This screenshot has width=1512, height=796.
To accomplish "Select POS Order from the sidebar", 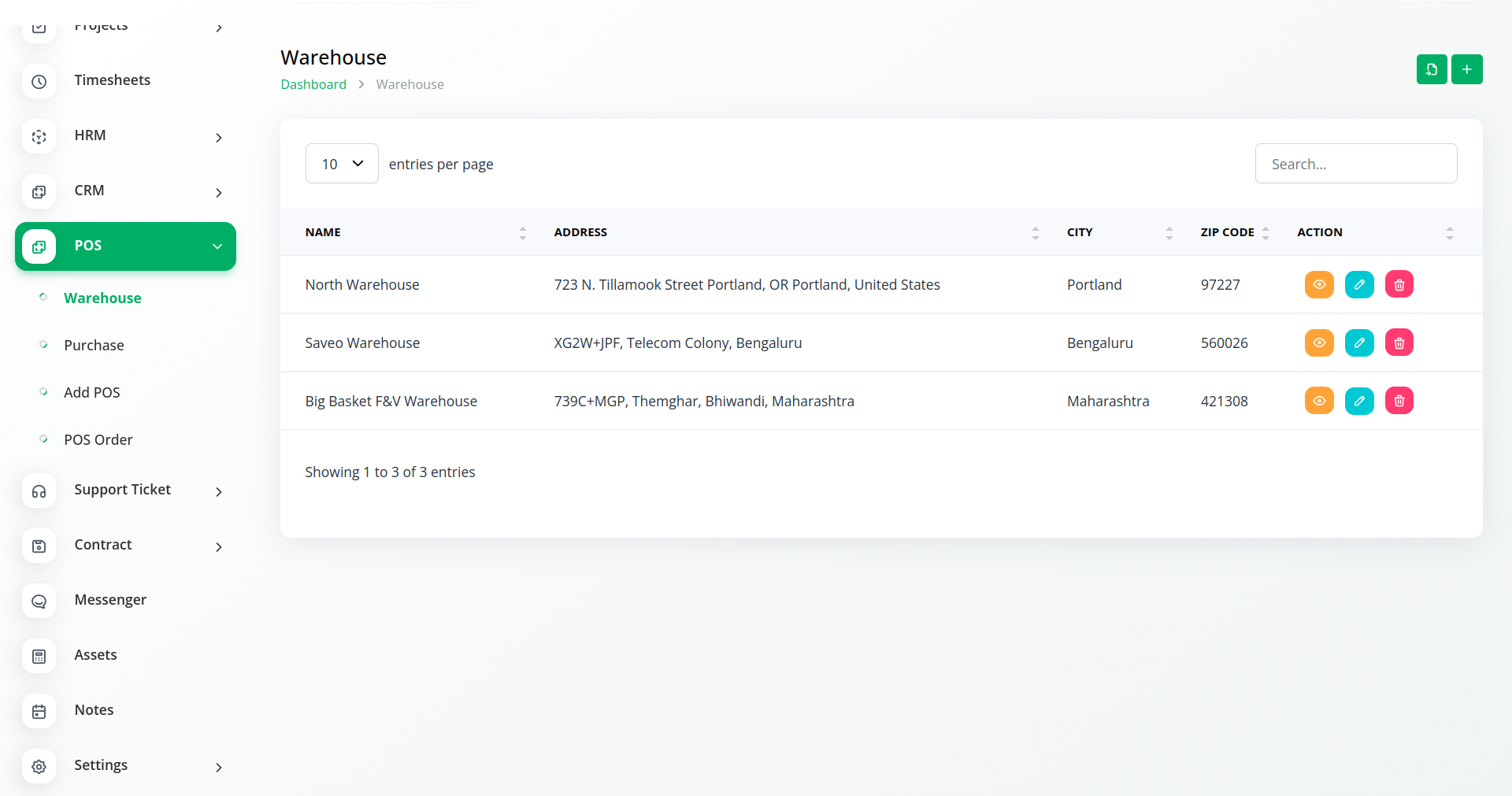I will [98, 439].
